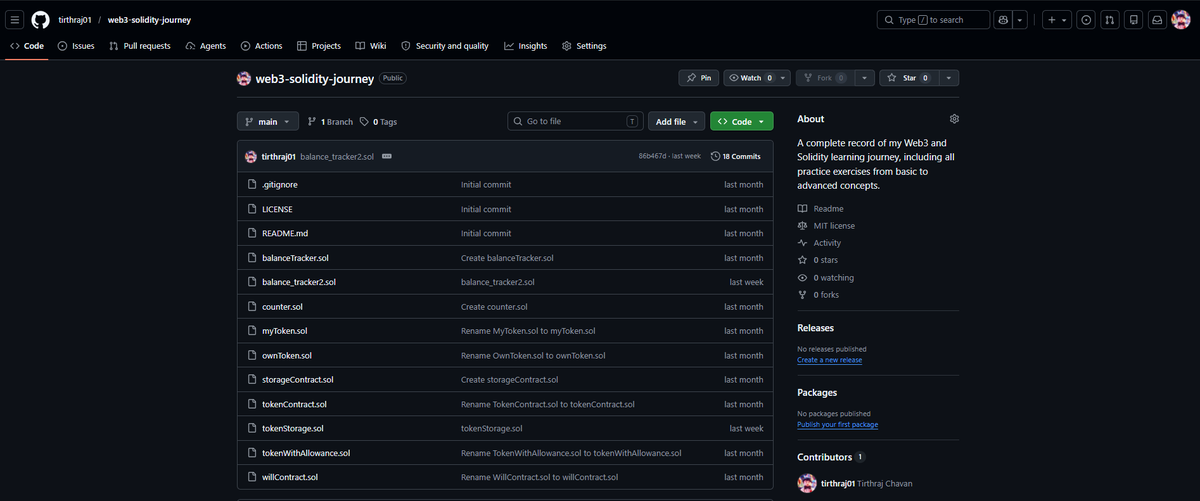The height and width of the screenshot is (501, 1200).
Task: Open your repositories icon in header
Action: click(1133, 20)
